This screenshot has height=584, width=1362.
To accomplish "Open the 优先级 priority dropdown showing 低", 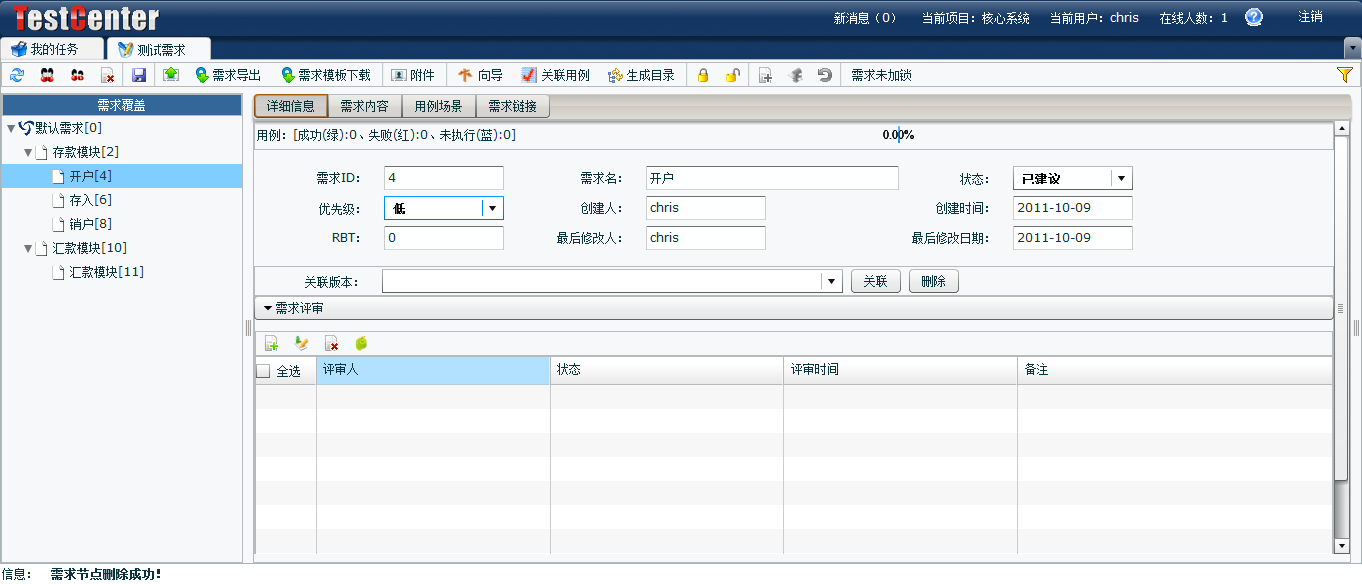I will click(494, 208).
